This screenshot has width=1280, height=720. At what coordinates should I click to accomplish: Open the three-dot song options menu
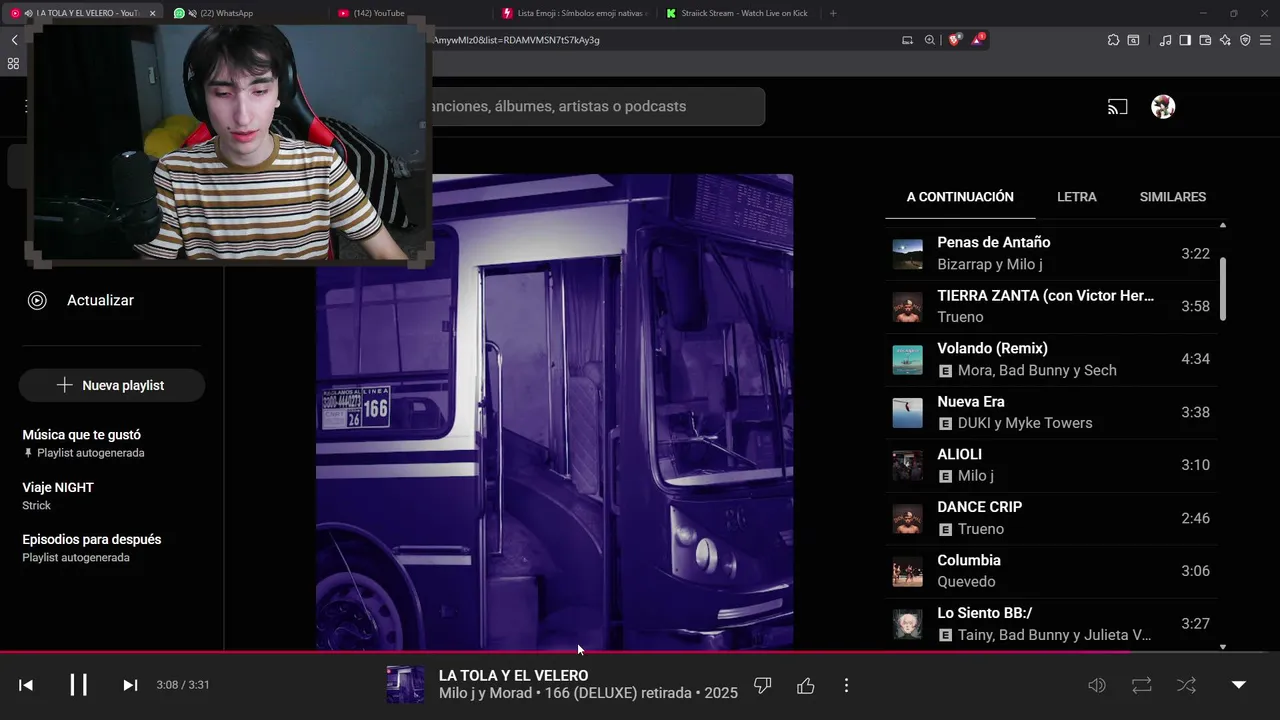[846, 685]
